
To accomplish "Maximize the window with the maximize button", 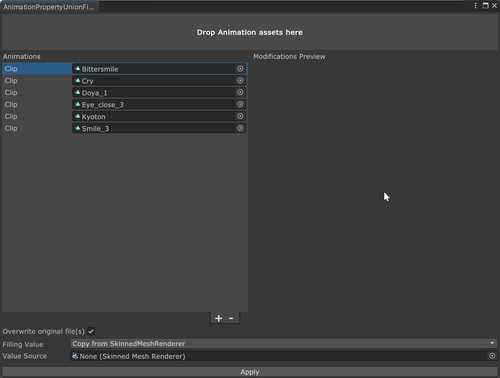I will pyautogui.click(x=485, y=6).
